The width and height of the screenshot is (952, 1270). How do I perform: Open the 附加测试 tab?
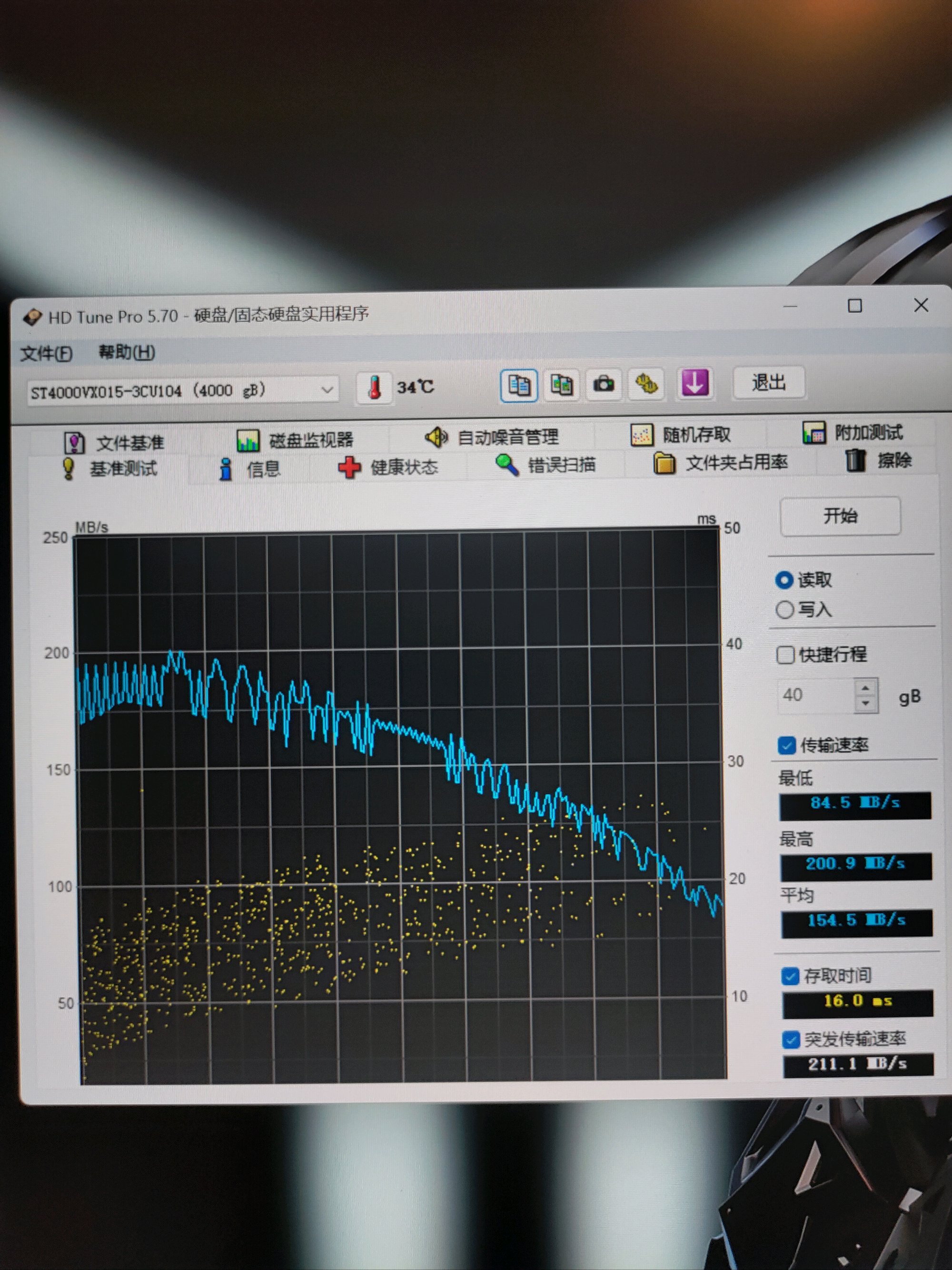(x=853, y=432)
